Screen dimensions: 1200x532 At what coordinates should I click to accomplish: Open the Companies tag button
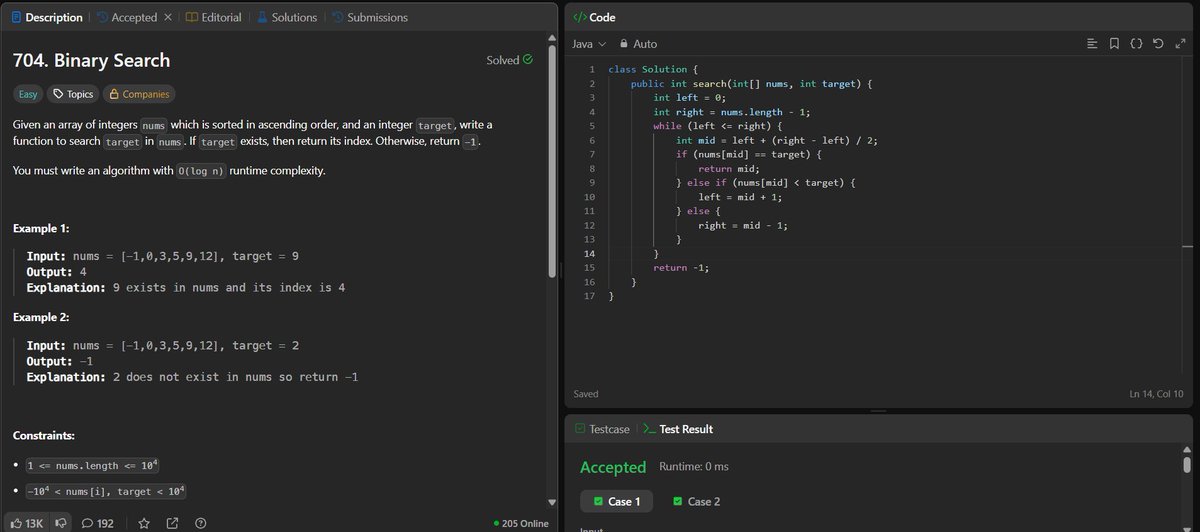138,94
